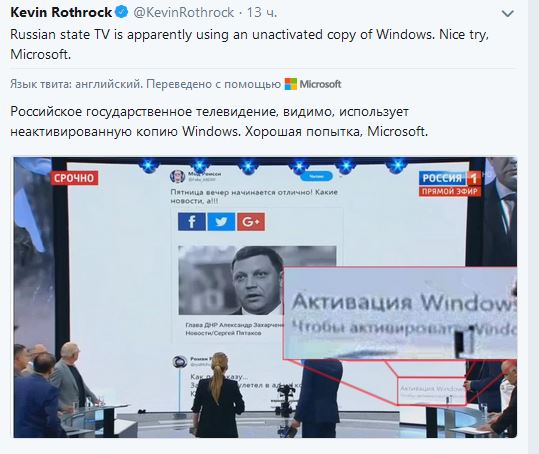The image size is (539, 454).
Task: Click the Microsoft translator logo
Action: click(313, 84)
